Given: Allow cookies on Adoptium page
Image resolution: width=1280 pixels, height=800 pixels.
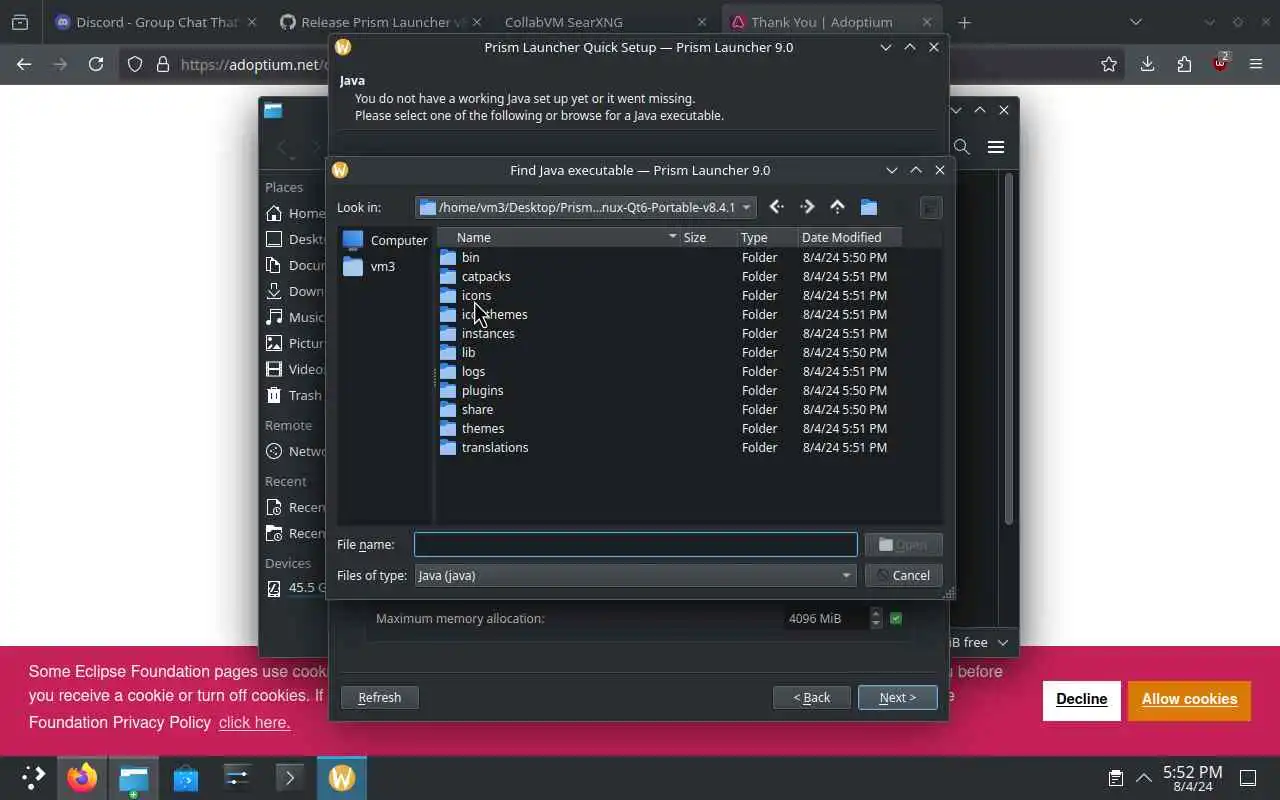Looking at the screenshot, I should (1189, 699).
